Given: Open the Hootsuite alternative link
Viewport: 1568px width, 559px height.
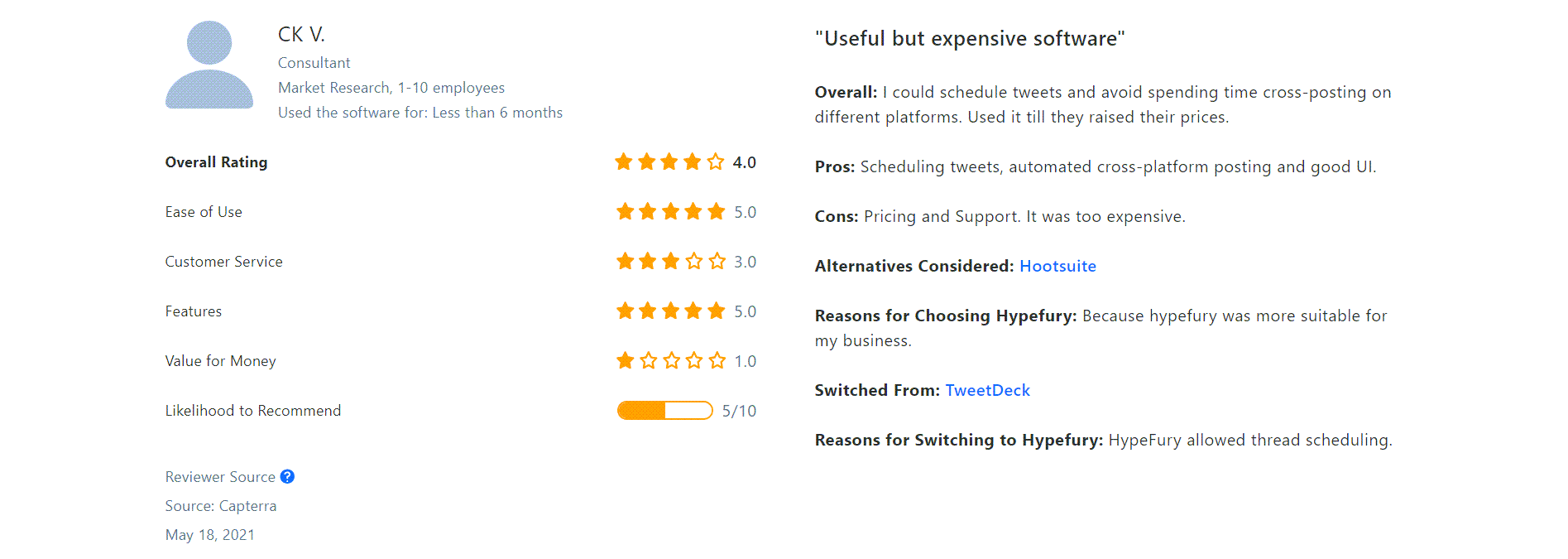Looking at the screenshot, I should 1057,266.
